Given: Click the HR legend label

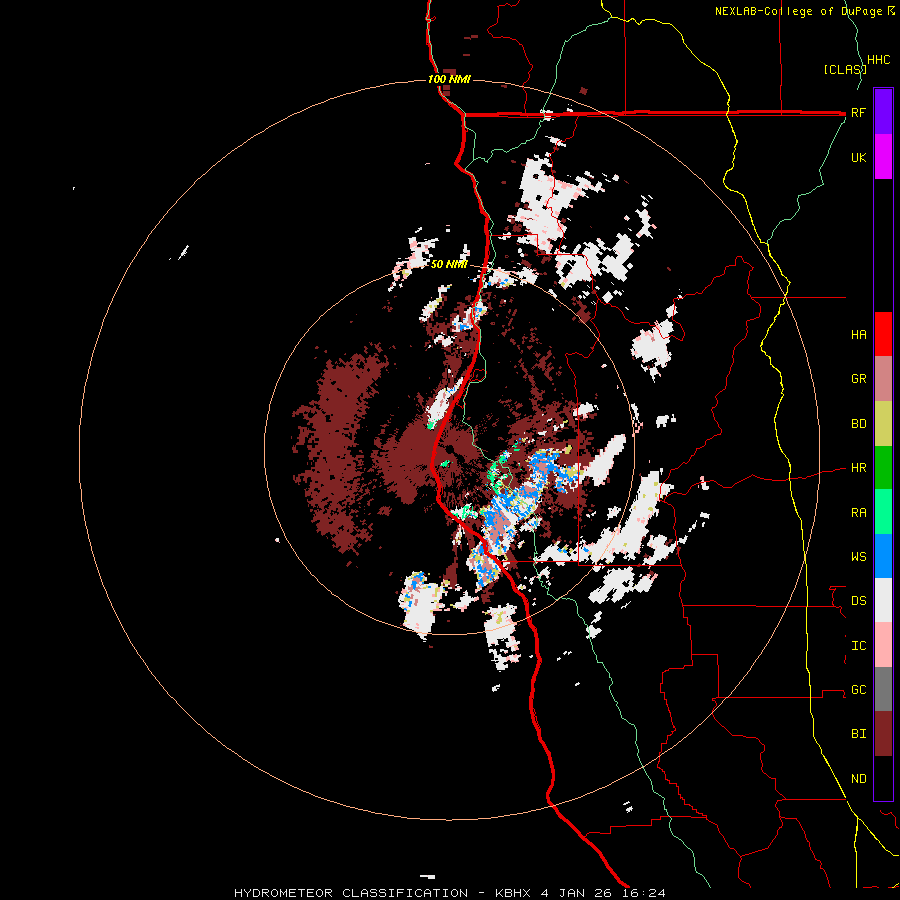Looking at the screenshot, I should coord(858,468).
